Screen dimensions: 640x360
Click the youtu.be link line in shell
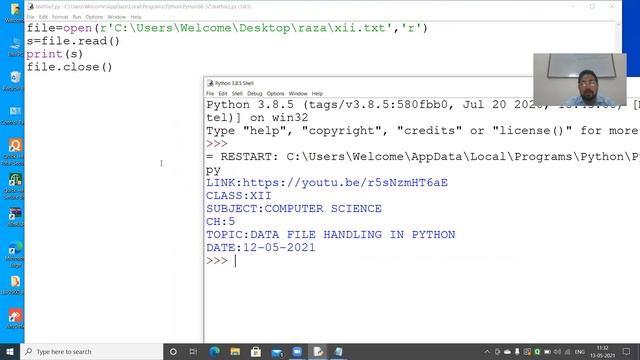[x=327, y=182]
